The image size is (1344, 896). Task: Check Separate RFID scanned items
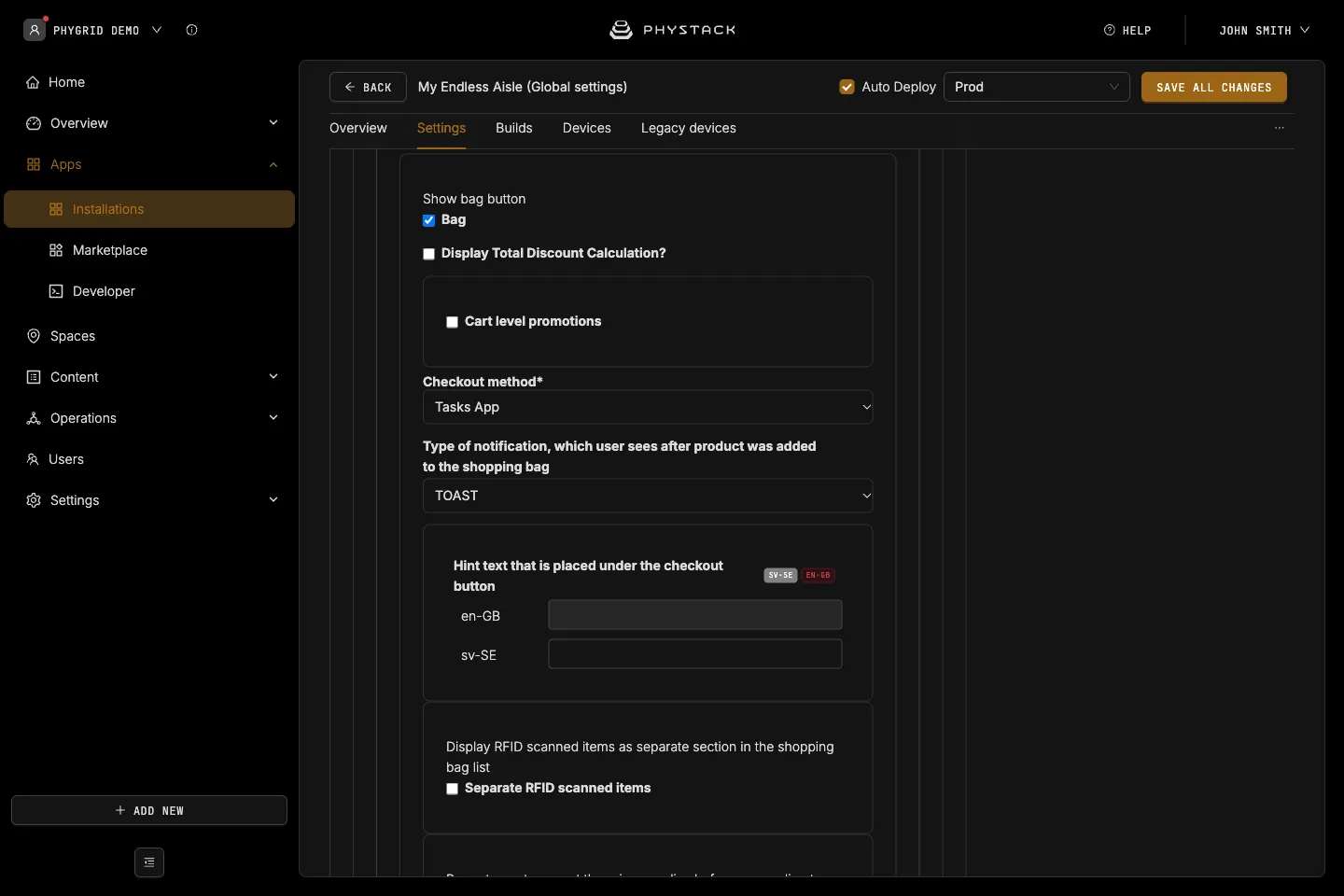coord(453,789)
